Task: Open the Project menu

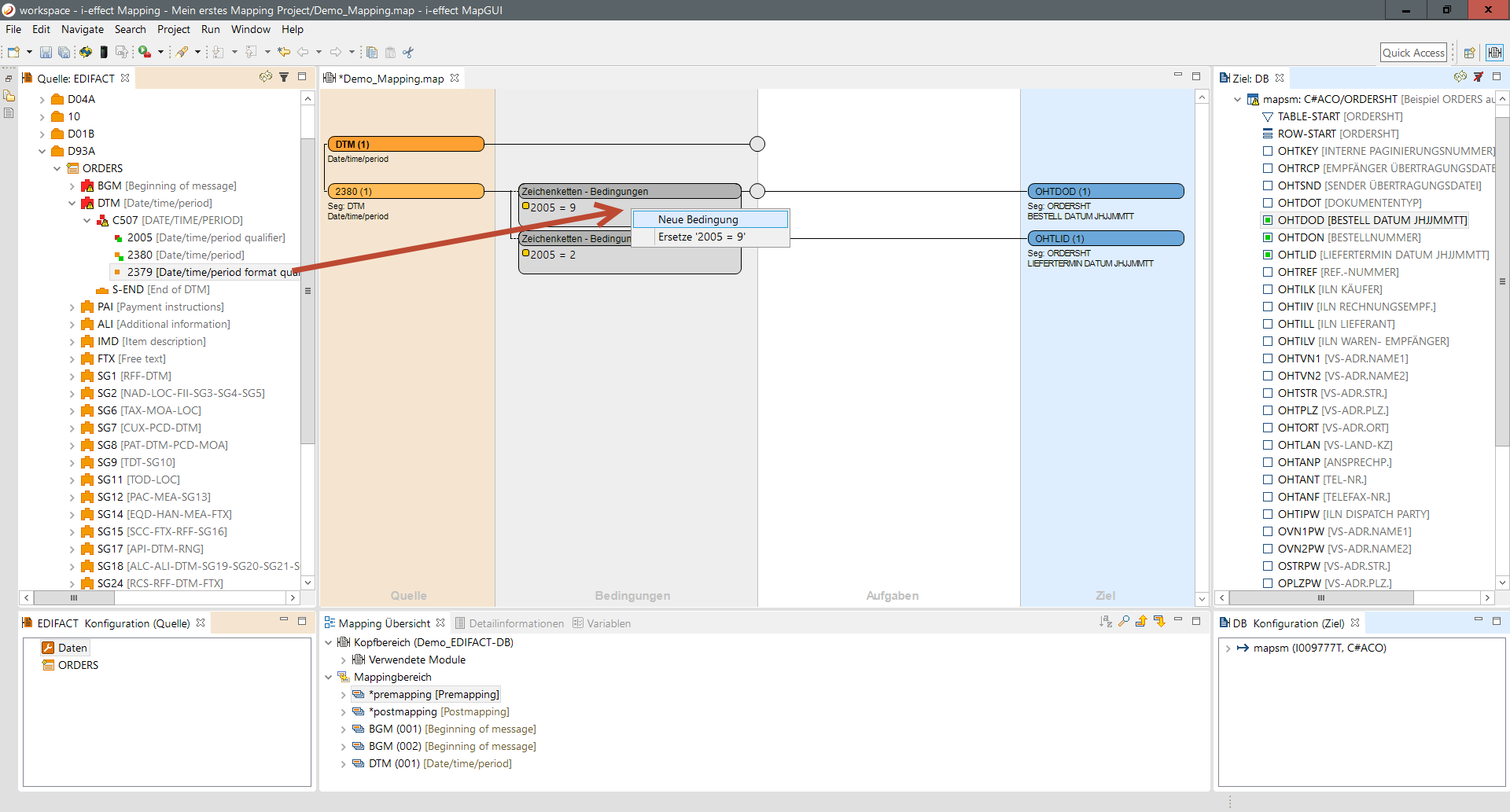Action: pos(173,29)
